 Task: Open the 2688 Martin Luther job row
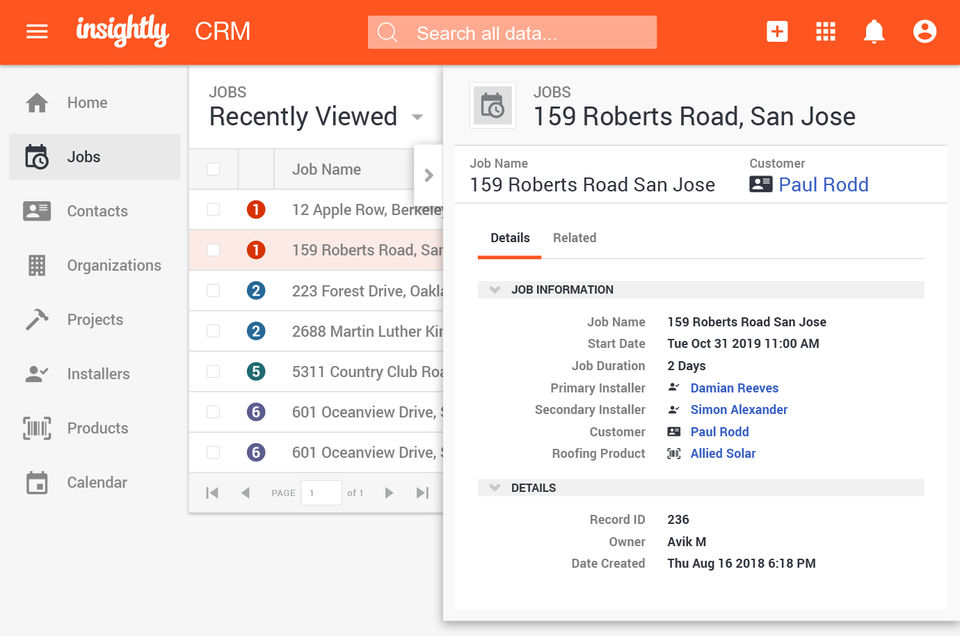[x=316, y=331]
